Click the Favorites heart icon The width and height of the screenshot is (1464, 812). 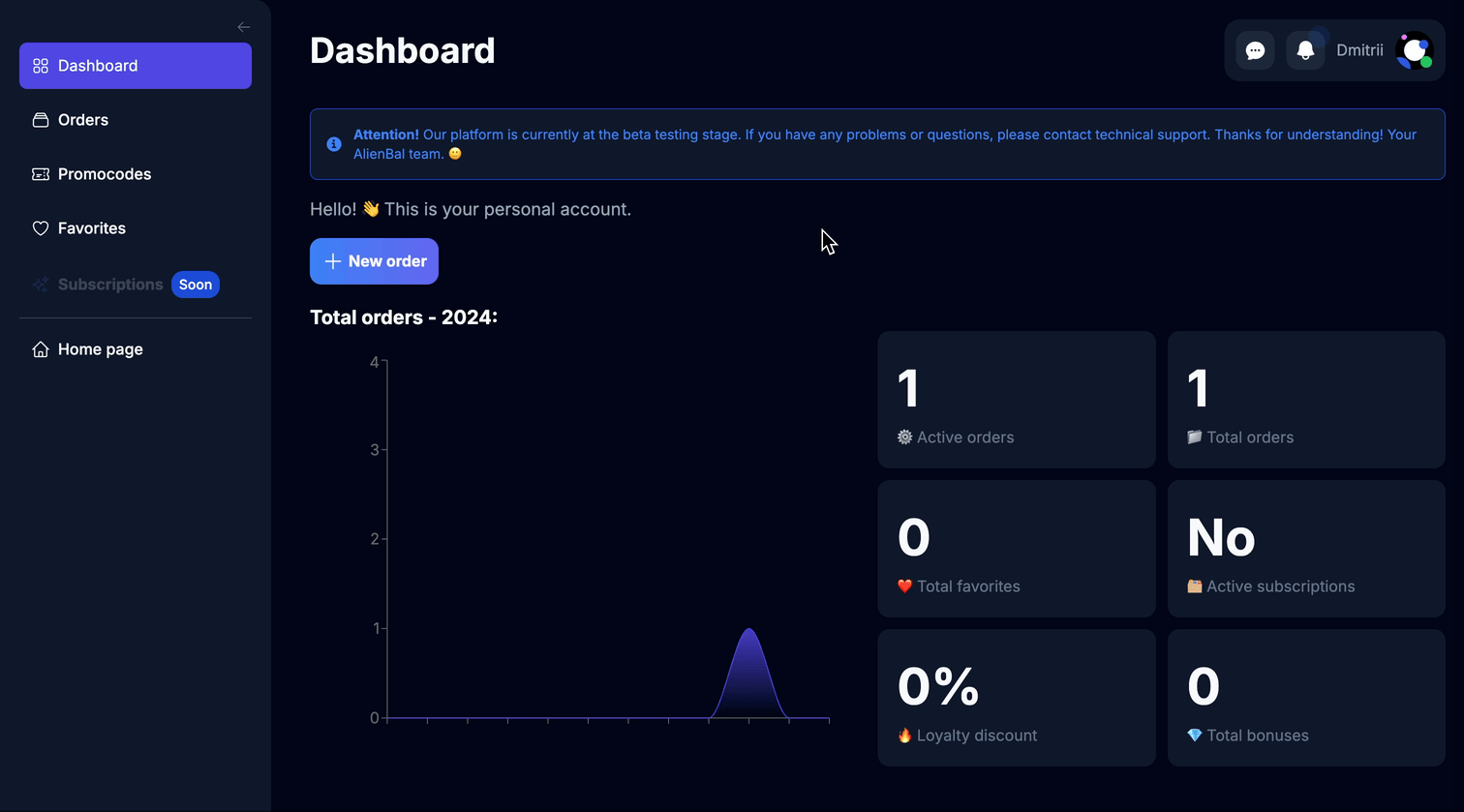coord(41,228)
